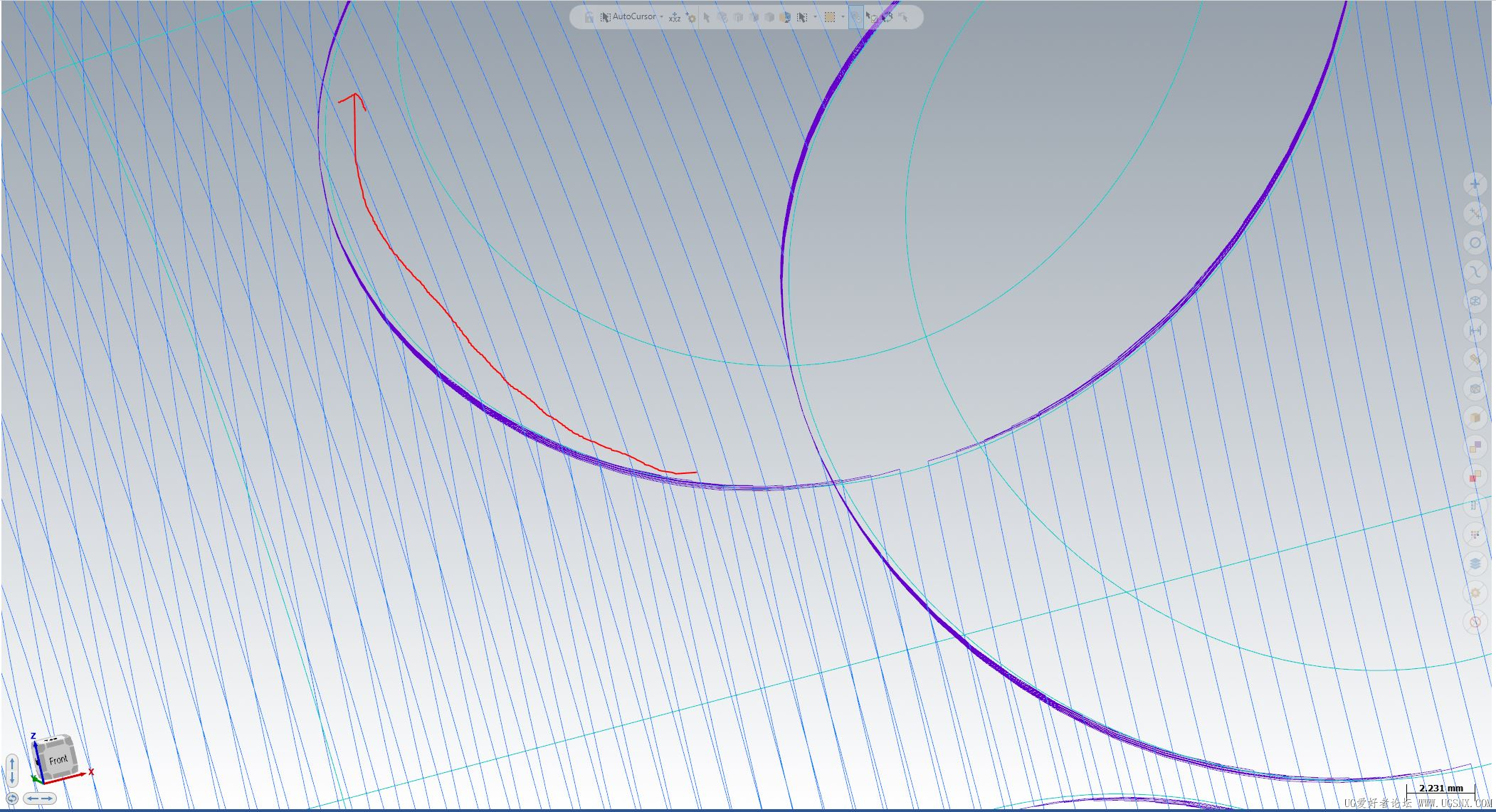Click the wireframe cube quick mask icon

(x=1475, y=301)
